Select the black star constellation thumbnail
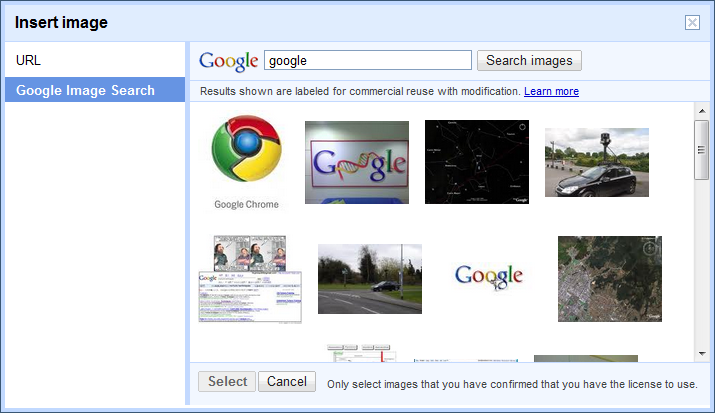This screenshot has width=715, height=413. pyautogui.click(x=477, y=162)
